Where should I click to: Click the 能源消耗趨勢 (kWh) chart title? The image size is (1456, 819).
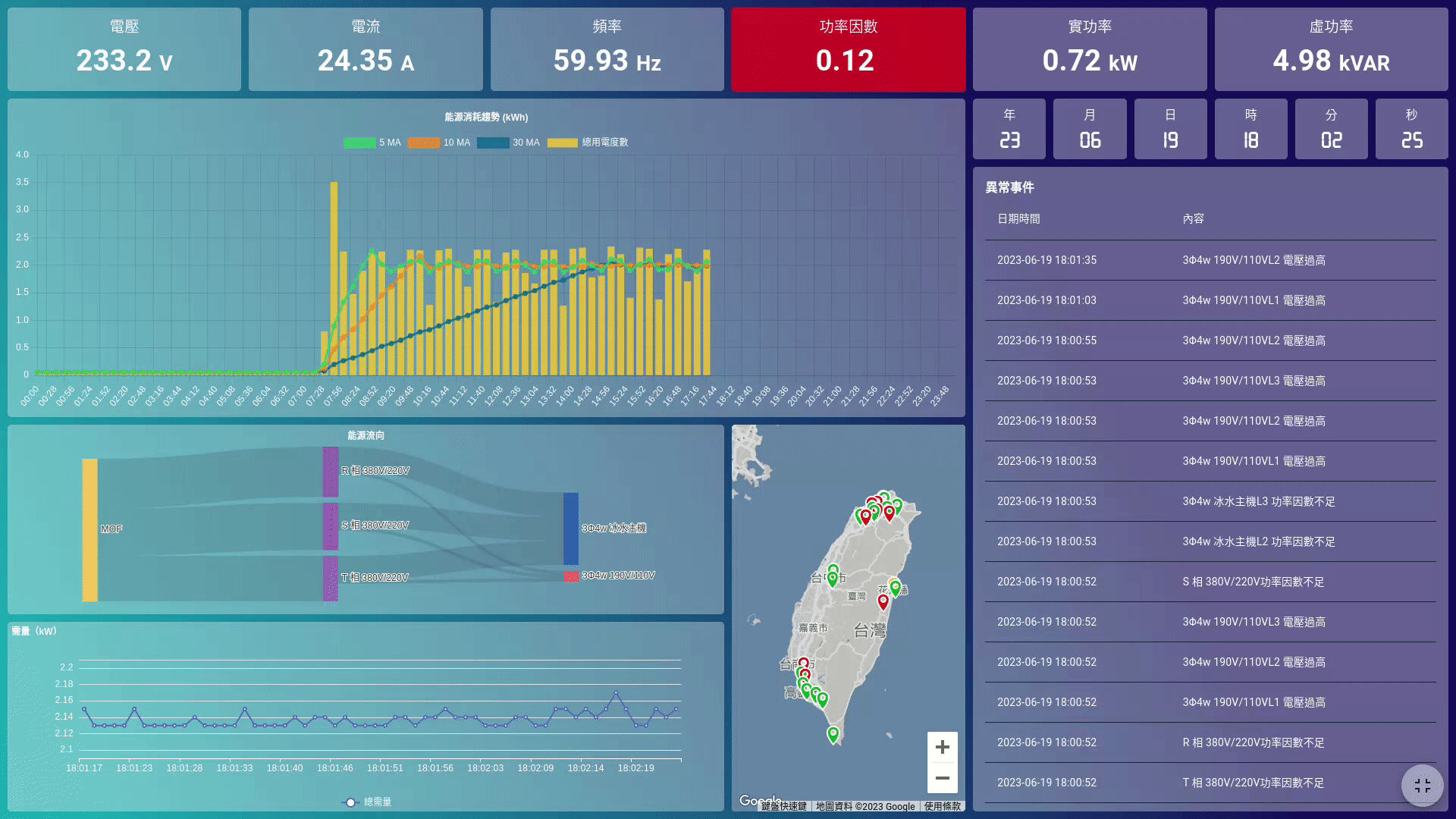click(x=486, y=117)
